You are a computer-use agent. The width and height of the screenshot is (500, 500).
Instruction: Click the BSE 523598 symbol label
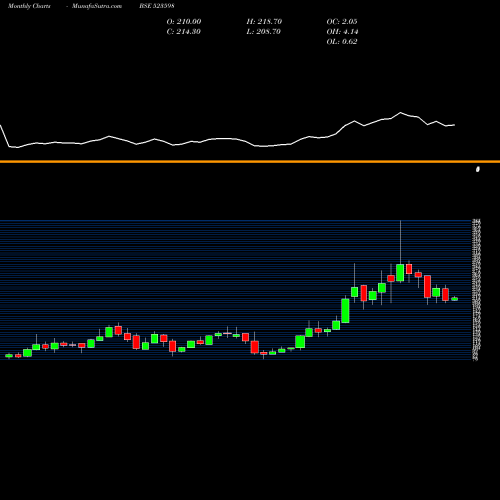(x=157, y=6)
